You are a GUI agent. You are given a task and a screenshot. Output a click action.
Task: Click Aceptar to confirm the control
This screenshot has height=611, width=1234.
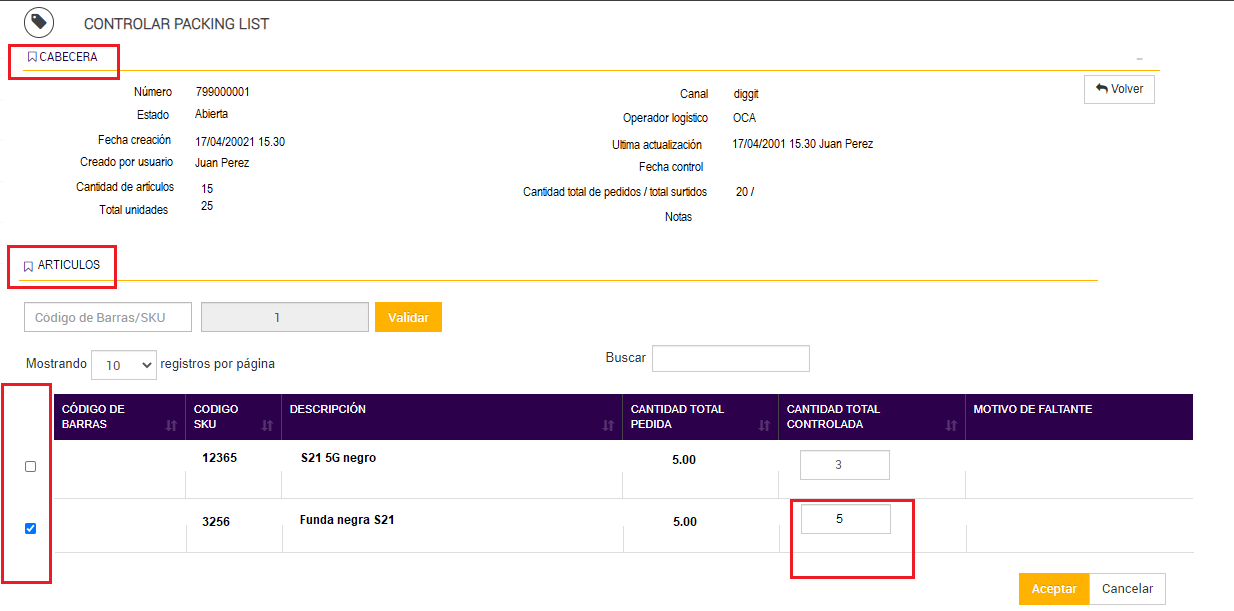pos(1053,589)
